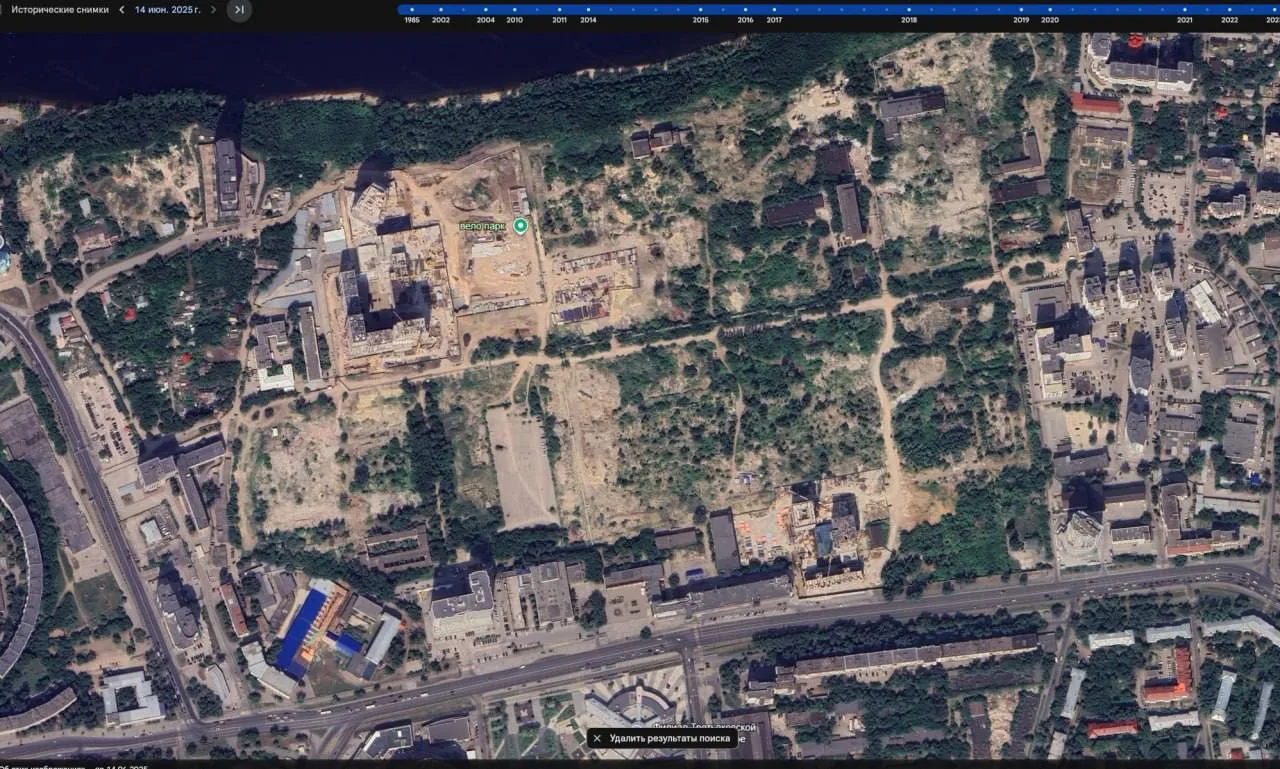This screenshot has height=769, width=1280.
Task: Select the 1985 marker on the timeline
Action: point(412,10)
